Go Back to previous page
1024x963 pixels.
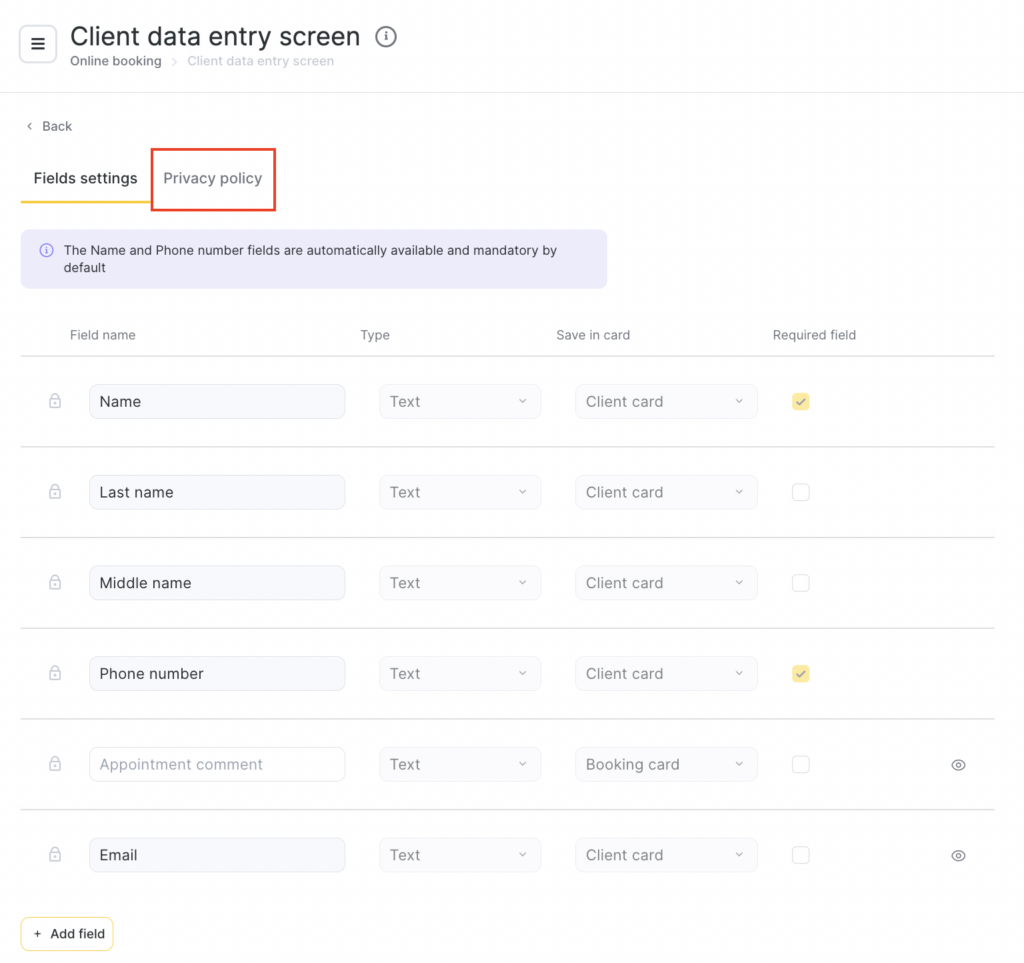(x=49, y=126)
